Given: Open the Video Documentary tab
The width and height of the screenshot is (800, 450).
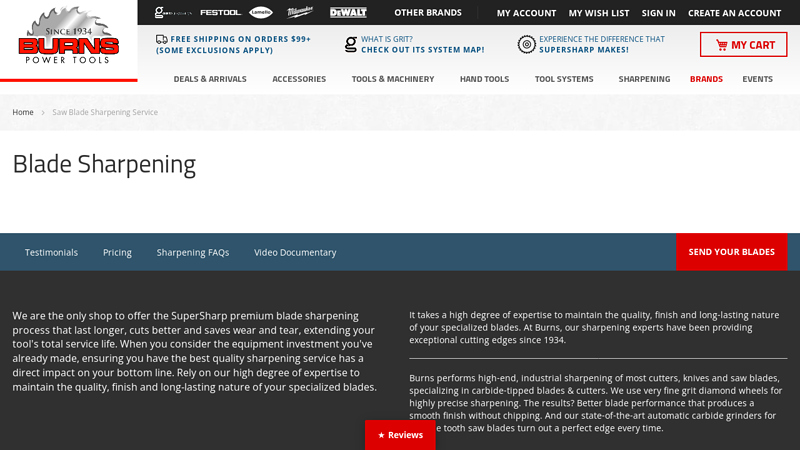Looking at the screenshot, I should pos(295,252).
